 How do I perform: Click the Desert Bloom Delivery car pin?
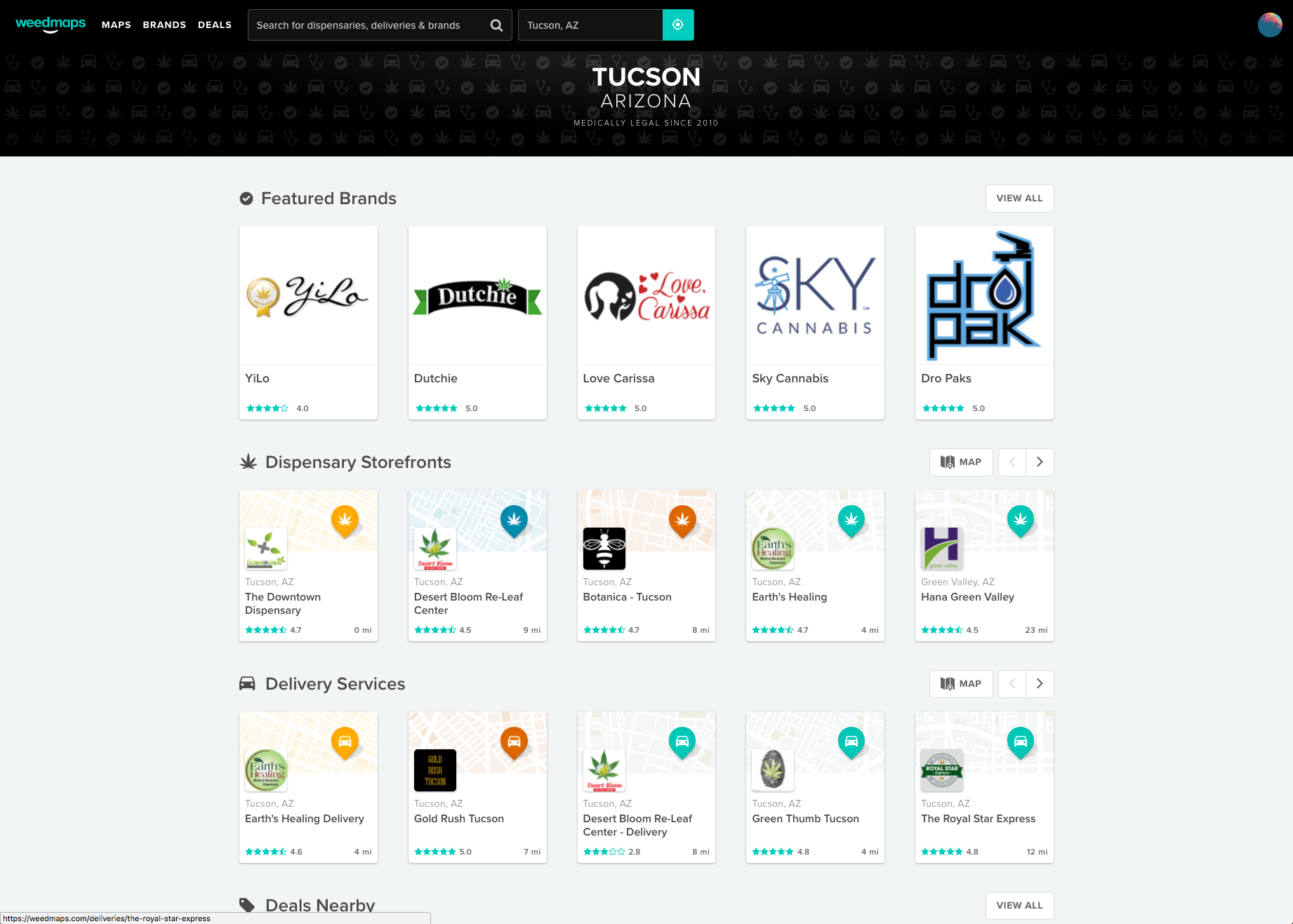click(682, 743)
